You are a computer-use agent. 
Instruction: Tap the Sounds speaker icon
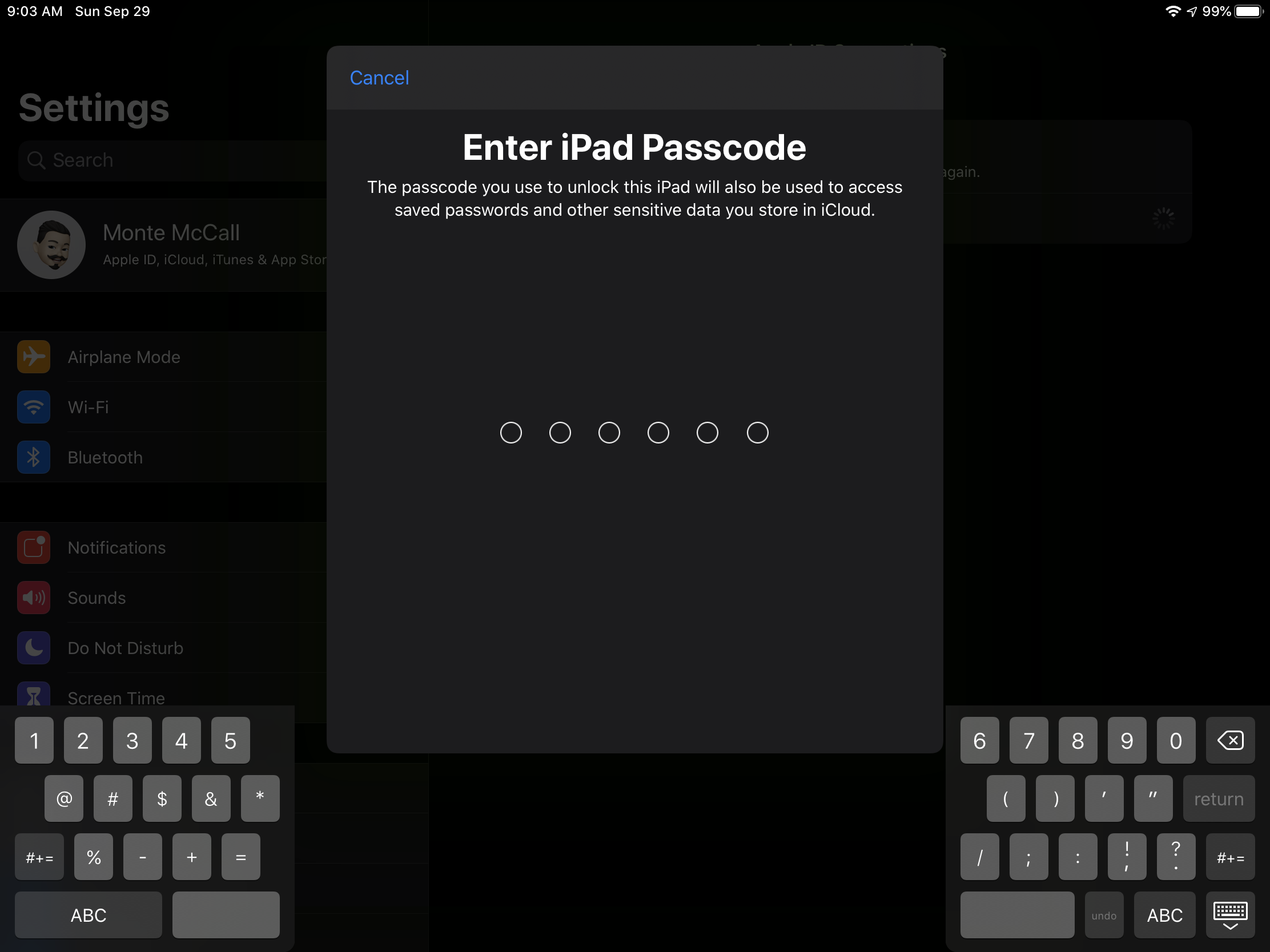pyautogui.click(x=33, y=598)
